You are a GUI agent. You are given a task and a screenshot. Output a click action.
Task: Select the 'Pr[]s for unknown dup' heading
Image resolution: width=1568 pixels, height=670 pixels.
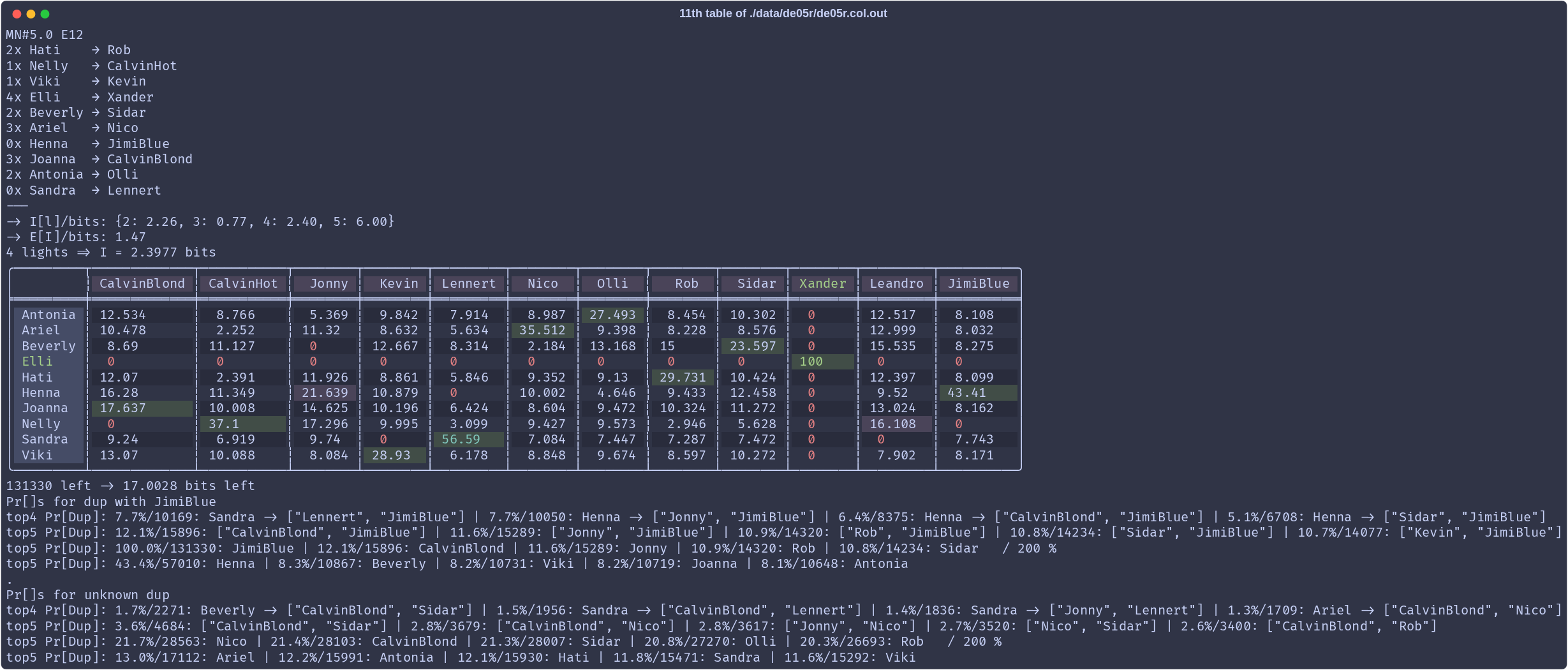[88, 595]
